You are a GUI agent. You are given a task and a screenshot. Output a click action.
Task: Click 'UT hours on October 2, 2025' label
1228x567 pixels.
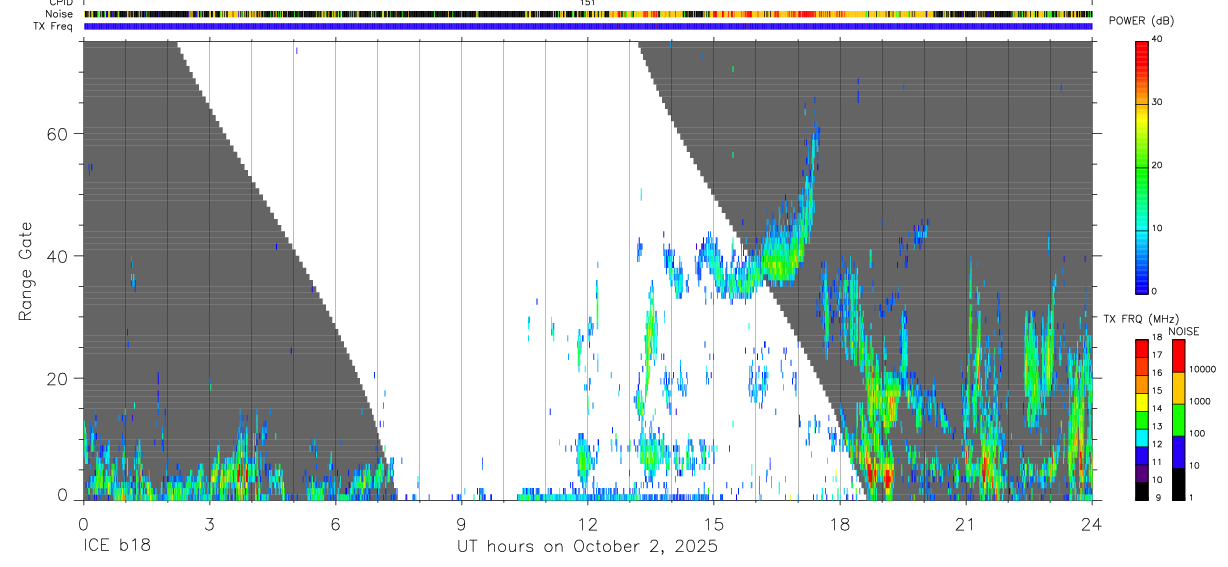[x=587, y=547]
